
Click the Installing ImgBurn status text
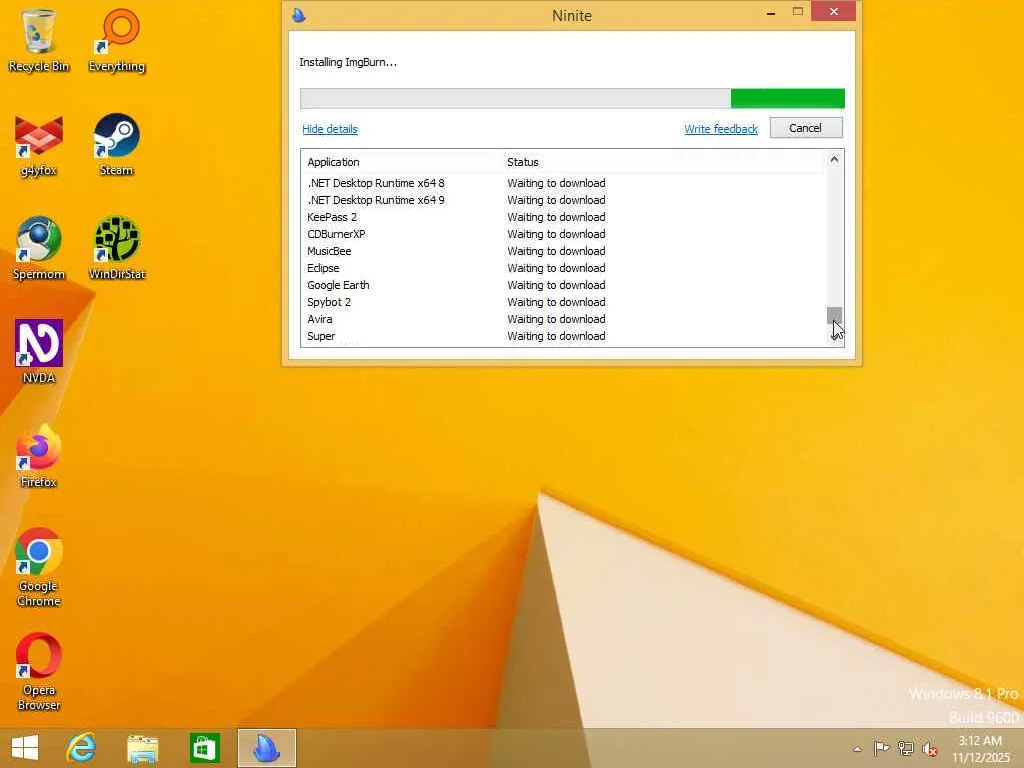(348, 62)
